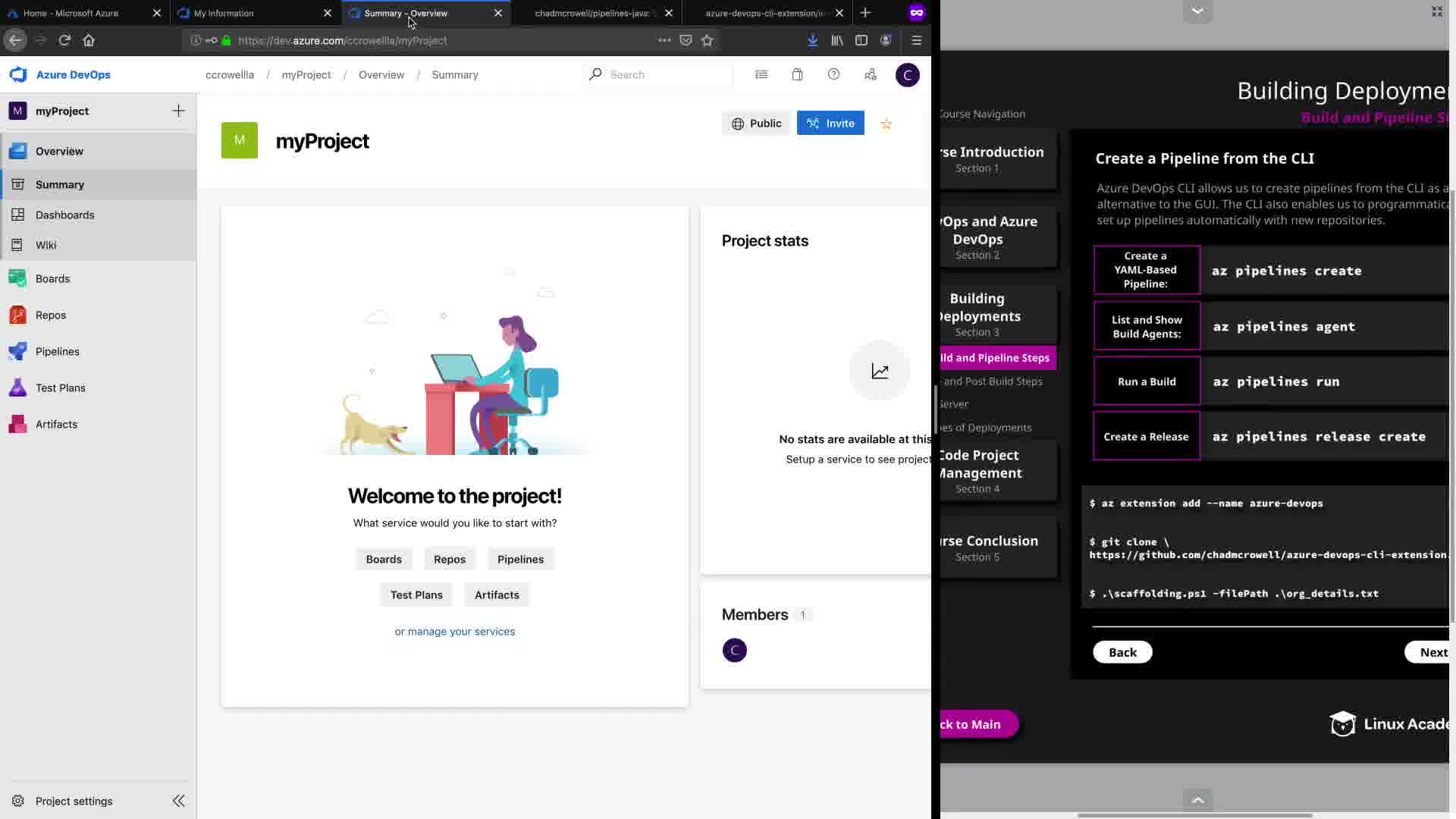This screenshot has width=1456, height=819.
Task: Switch to the My Information browser tab
Action: click(x=224, y=13)
